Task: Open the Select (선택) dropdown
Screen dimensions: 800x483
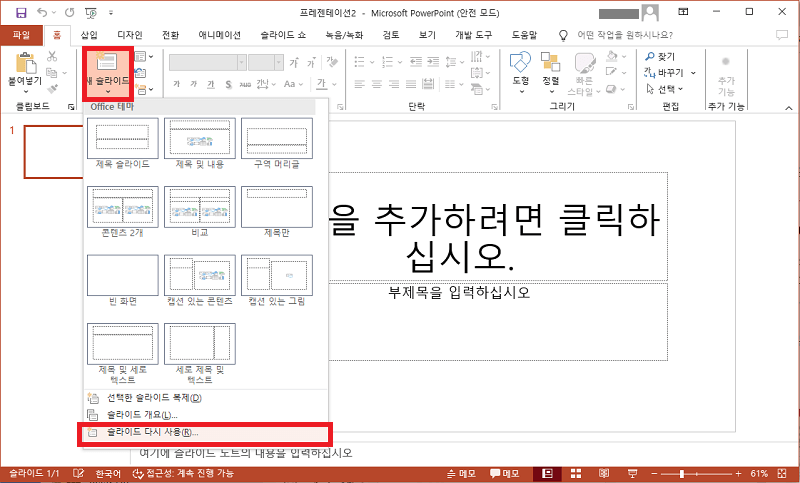Action: [665, 89]
